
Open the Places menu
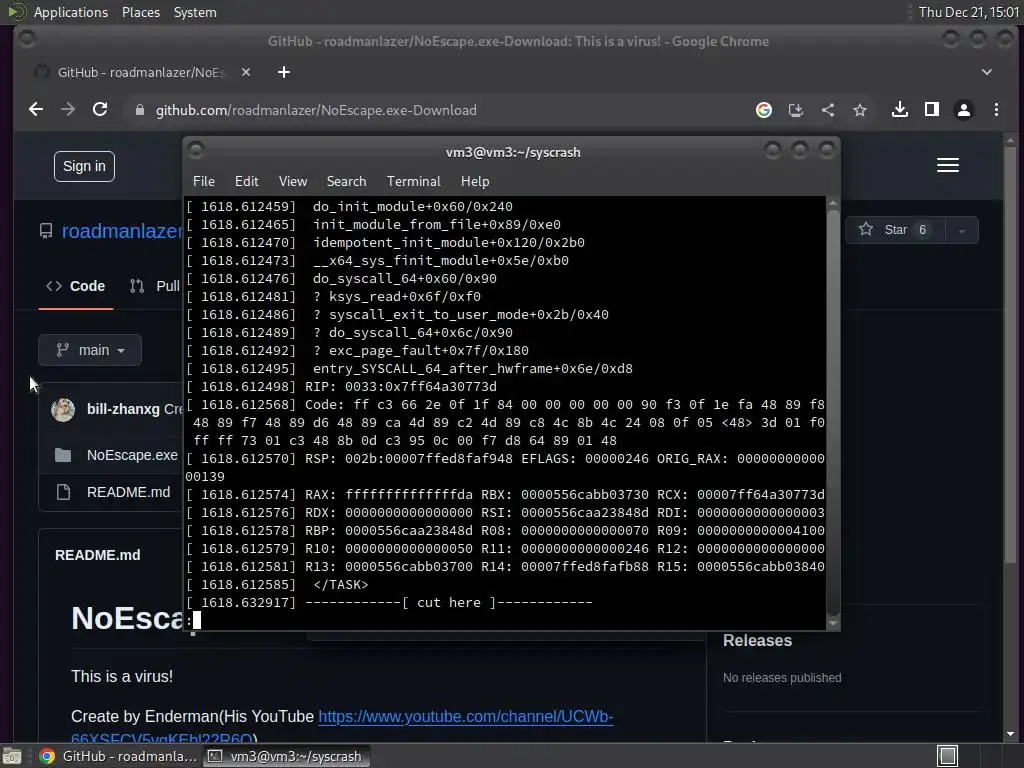coord(140,12)
